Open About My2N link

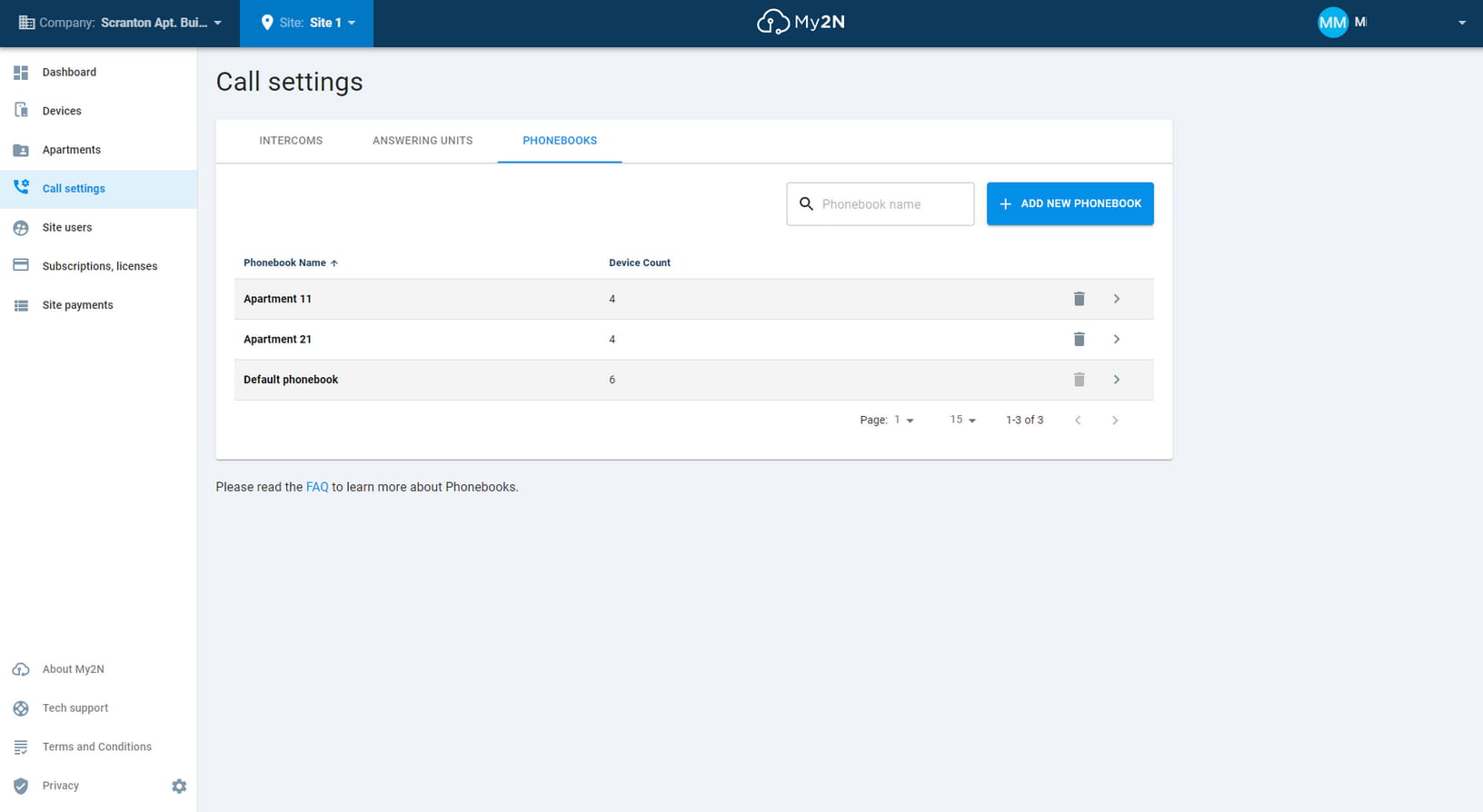(73, 669)
